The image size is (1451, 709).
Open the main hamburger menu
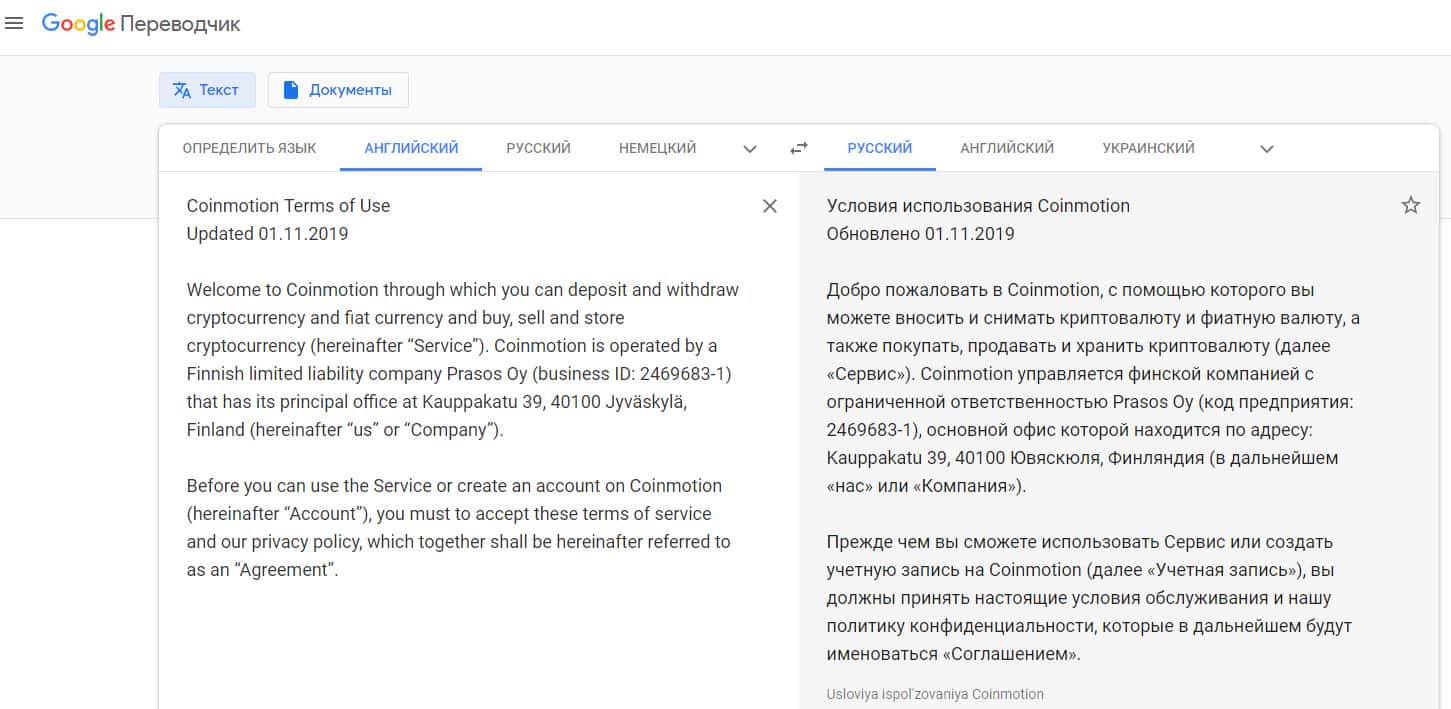[14, 24]
